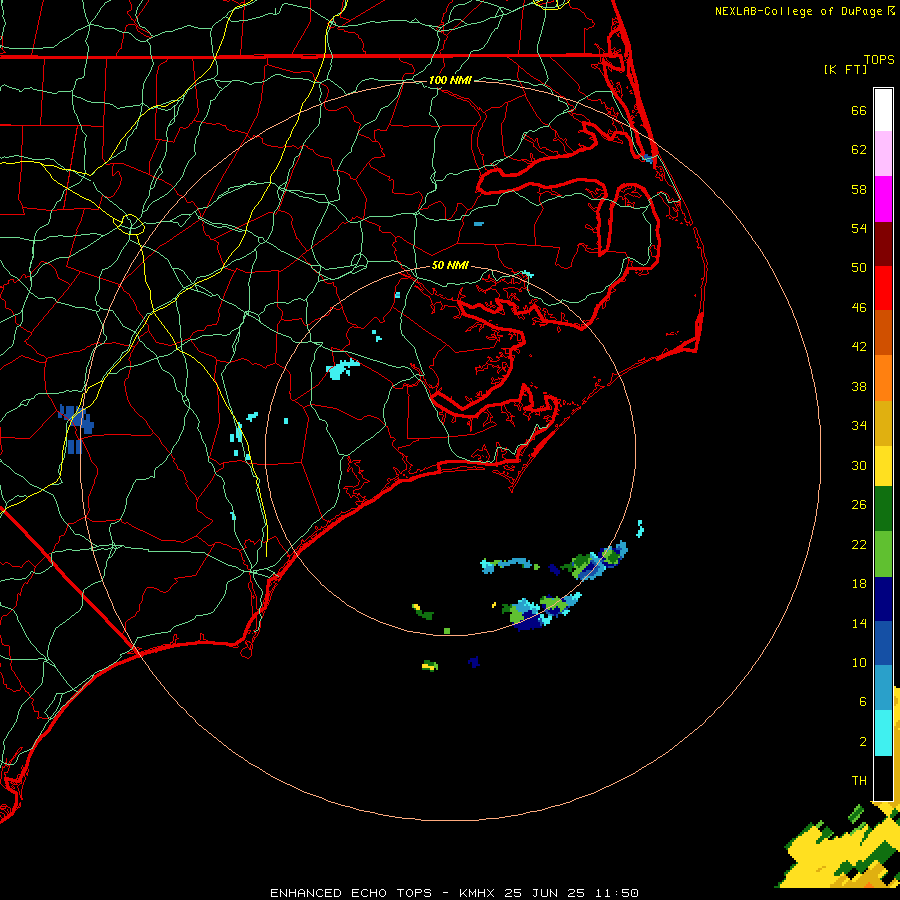Click the large cyan echo inside 50 NMI ring
Screen dimensions: 900x900
coord(342,368)
